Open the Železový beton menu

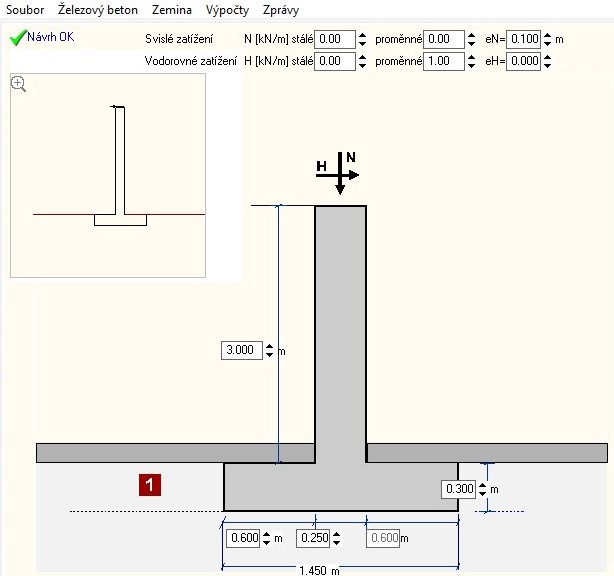[98, 9]
